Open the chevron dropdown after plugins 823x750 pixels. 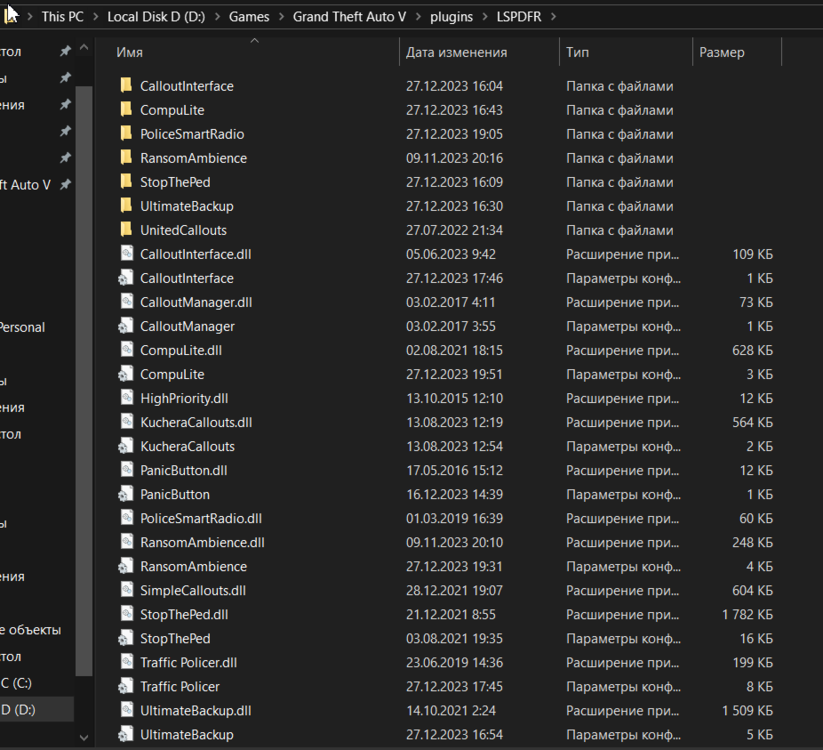point(484,17)
